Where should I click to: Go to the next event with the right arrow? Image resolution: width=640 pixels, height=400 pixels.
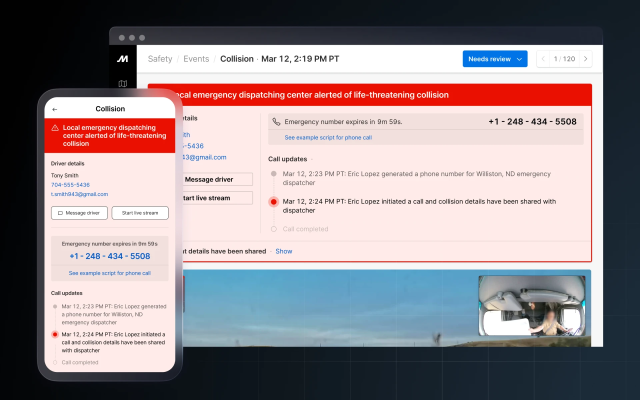586,59
